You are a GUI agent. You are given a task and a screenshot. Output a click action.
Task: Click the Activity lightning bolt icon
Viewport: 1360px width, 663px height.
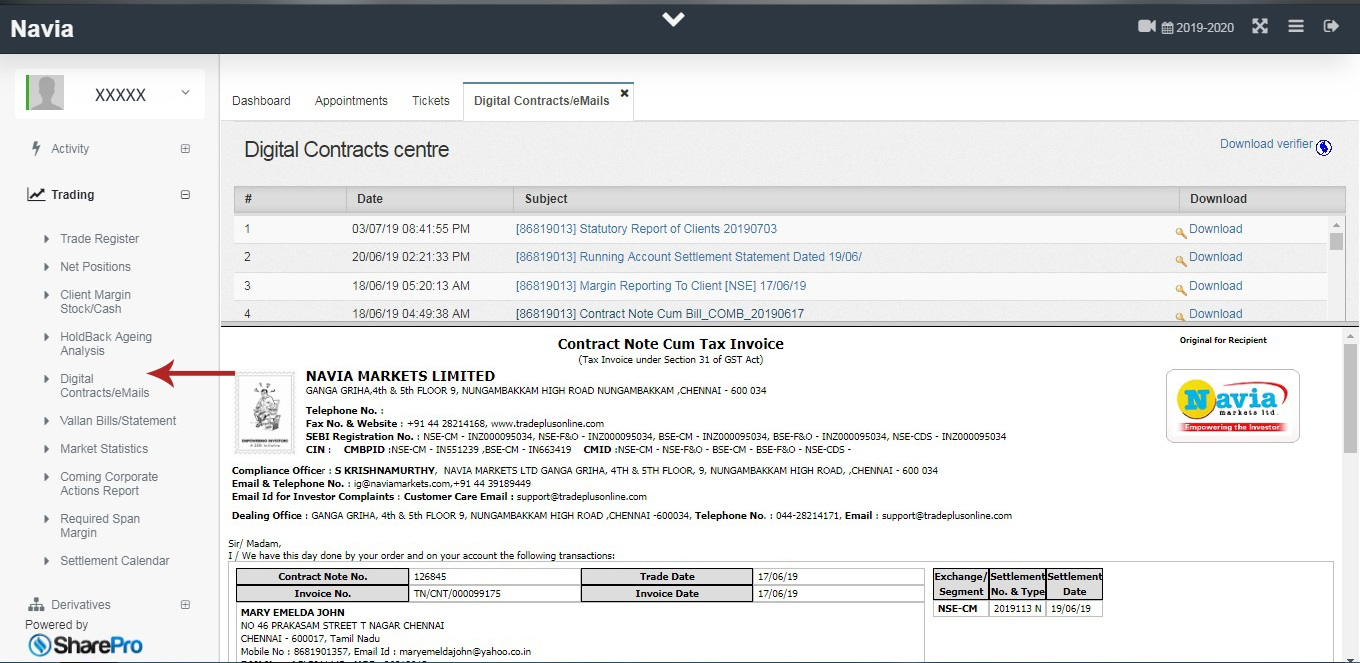(x=36, y=148)
